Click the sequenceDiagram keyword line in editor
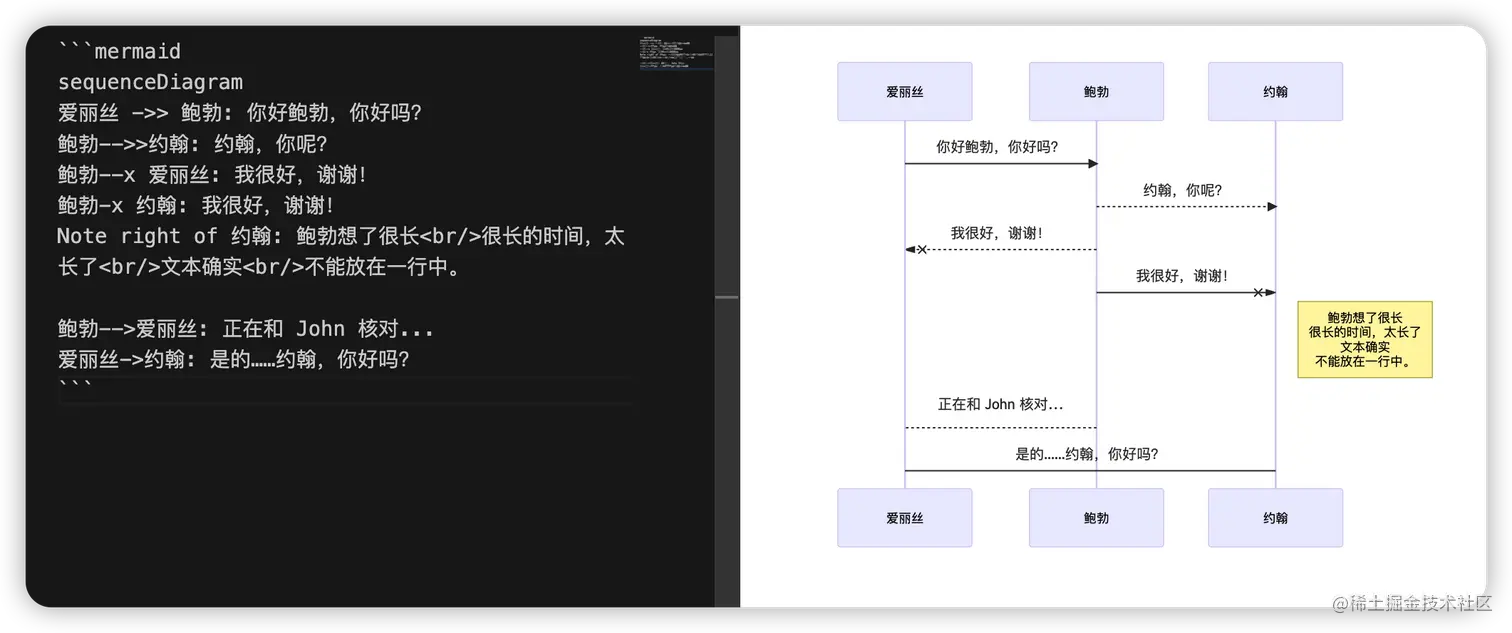Viewport: 1512px width, 633px height. point(150,82)
